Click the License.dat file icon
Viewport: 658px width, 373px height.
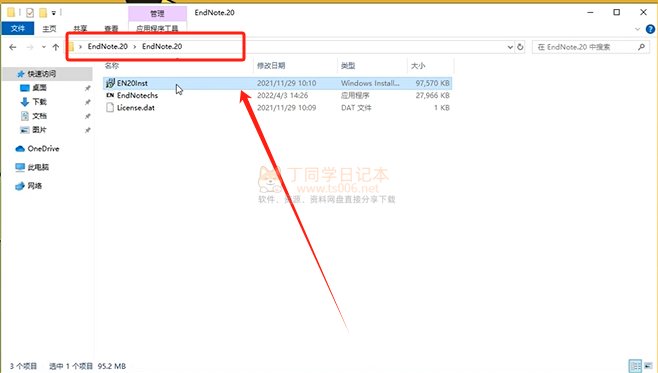coord(110,107)
